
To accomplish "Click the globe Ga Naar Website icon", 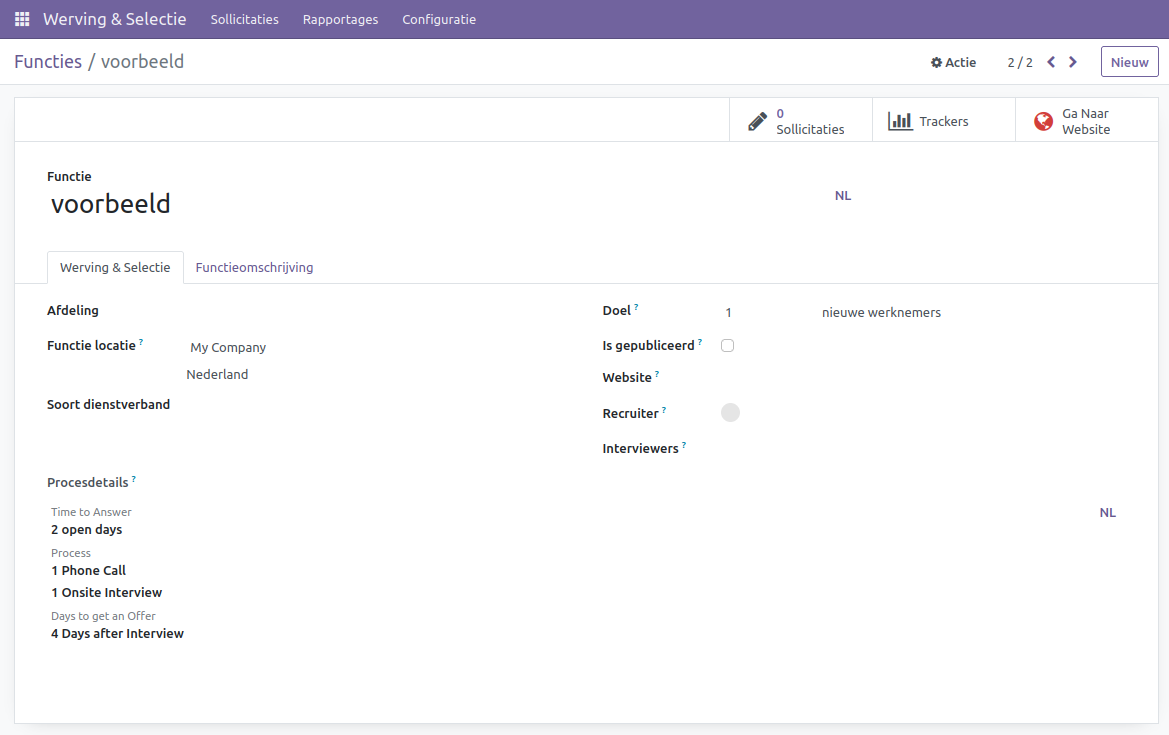I will (1043, 121).
